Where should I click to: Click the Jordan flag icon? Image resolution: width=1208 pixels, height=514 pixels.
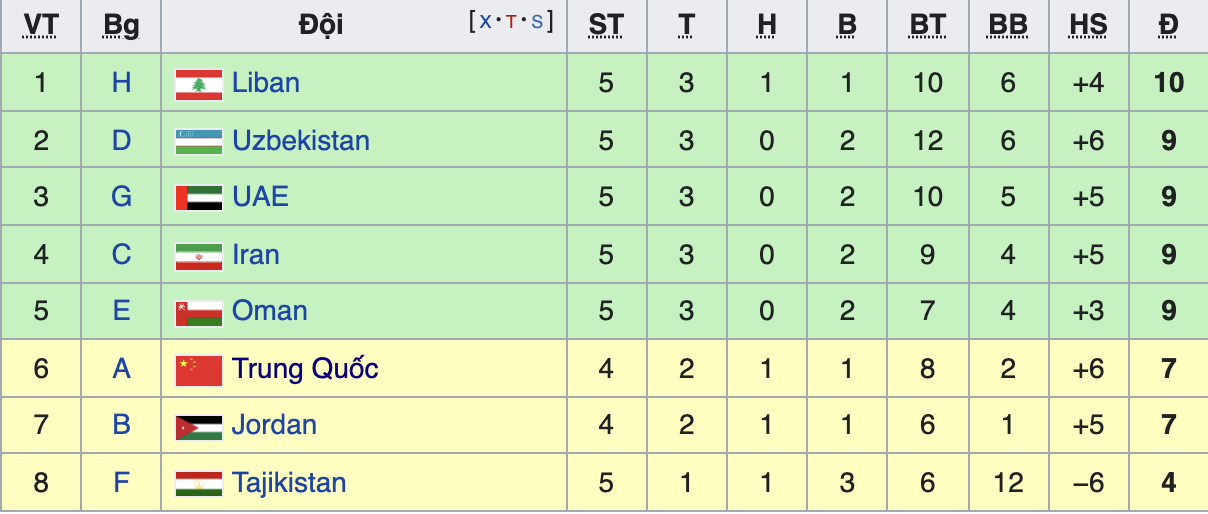tap(198, 426)
